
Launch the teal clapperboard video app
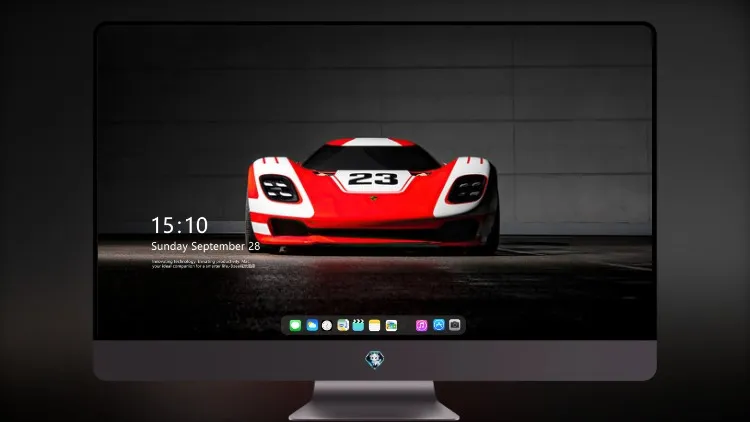(x=358, y=325)
